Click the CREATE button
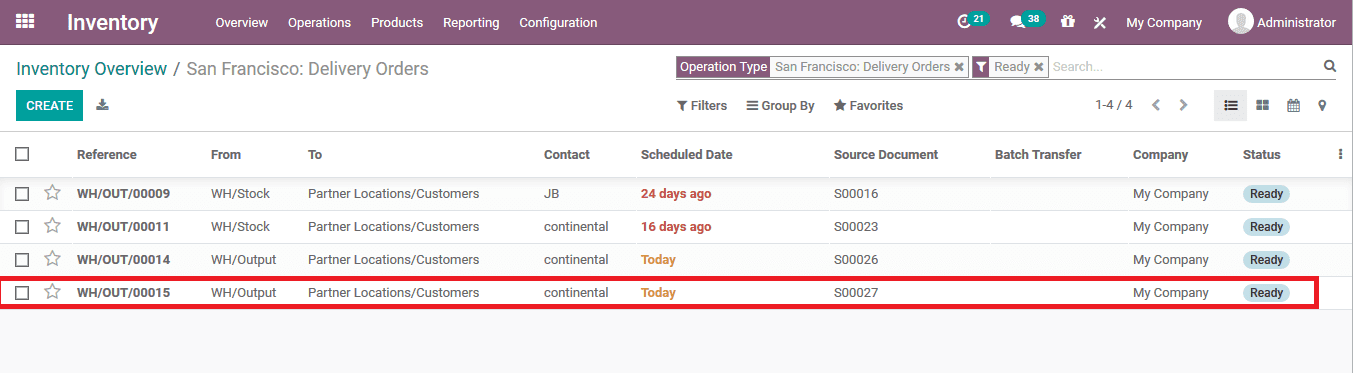The height and width of the screenshot is (373, 1353). [49, 105]
